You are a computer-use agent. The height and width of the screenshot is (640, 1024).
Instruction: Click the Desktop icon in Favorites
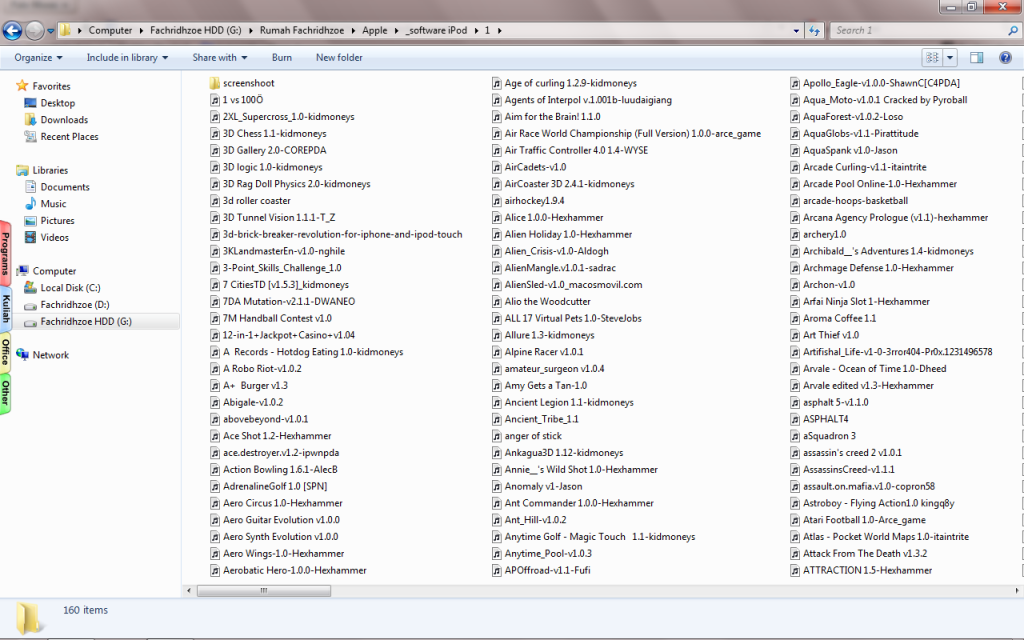(x=30, y=103)
